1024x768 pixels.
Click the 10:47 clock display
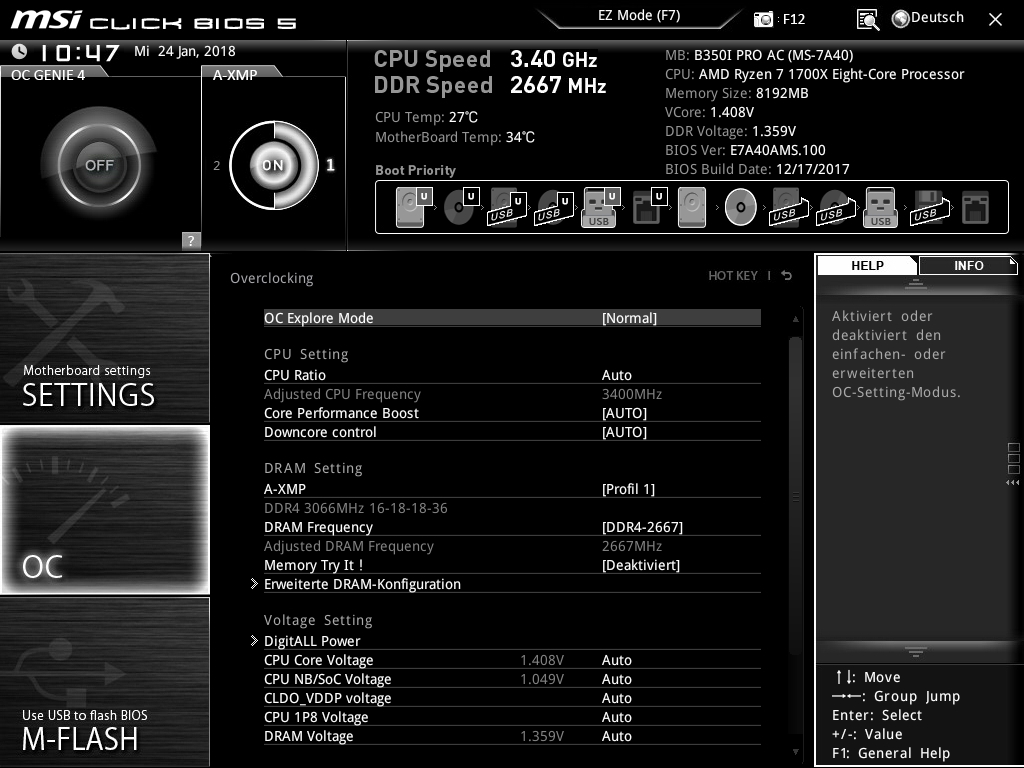[79, 52]
